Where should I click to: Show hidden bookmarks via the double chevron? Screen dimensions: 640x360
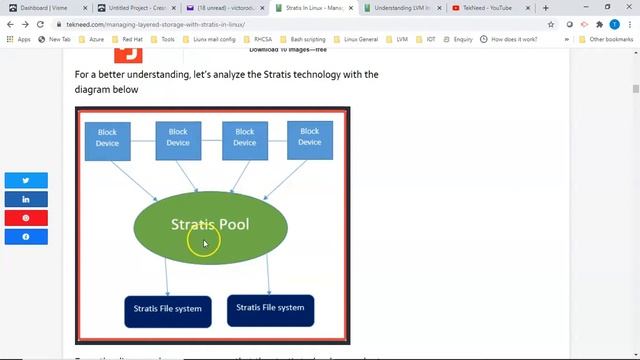(x=567, y=39)
